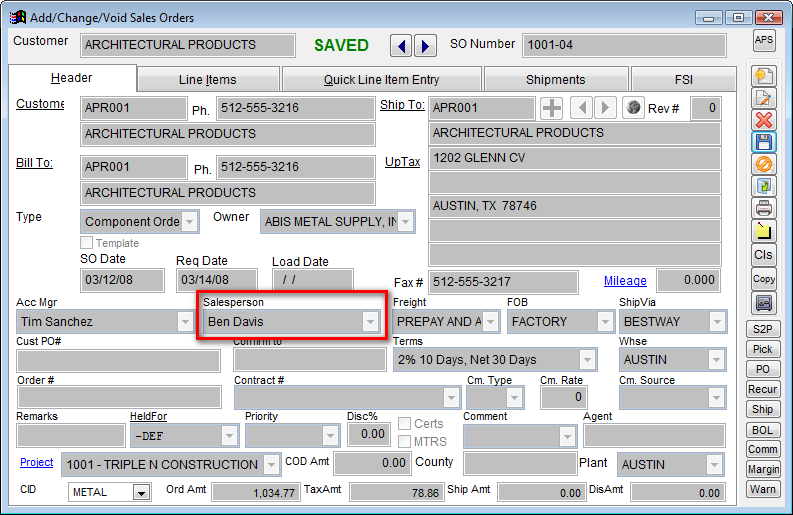Click the Mileage link

click(x=625, y=281)
